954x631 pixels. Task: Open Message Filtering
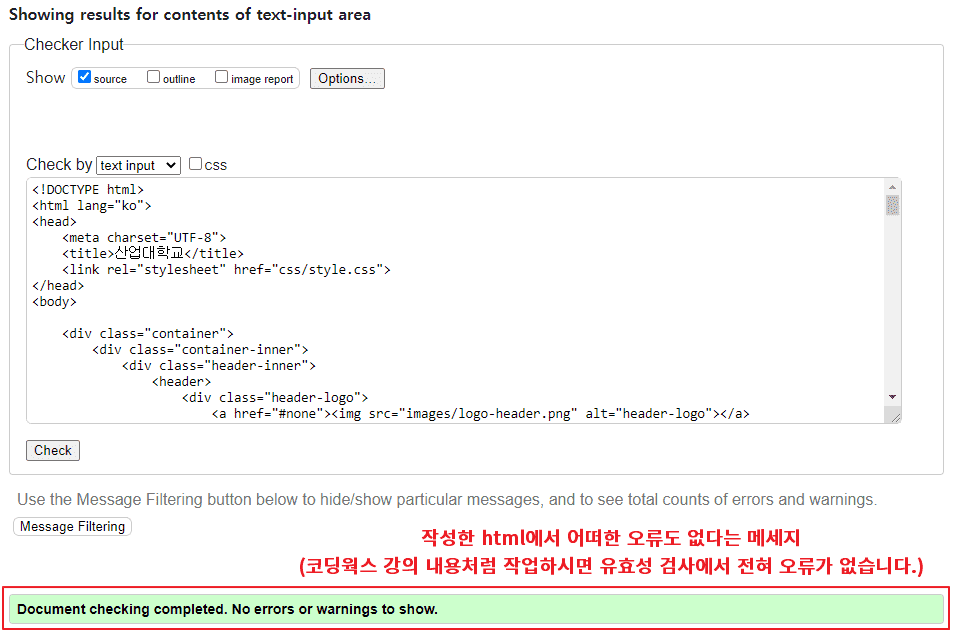tap(72, 526)
